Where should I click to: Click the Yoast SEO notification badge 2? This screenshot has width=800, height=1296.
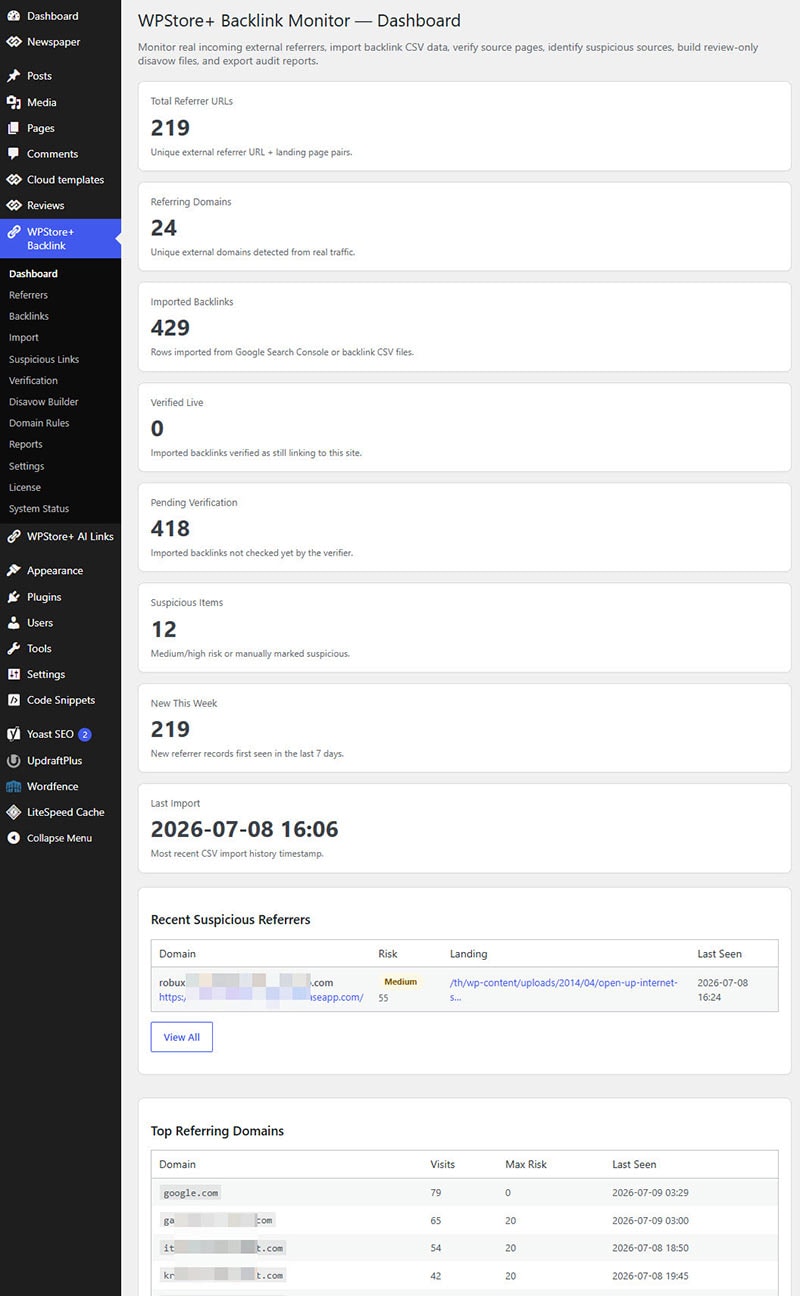coord(85,734)
